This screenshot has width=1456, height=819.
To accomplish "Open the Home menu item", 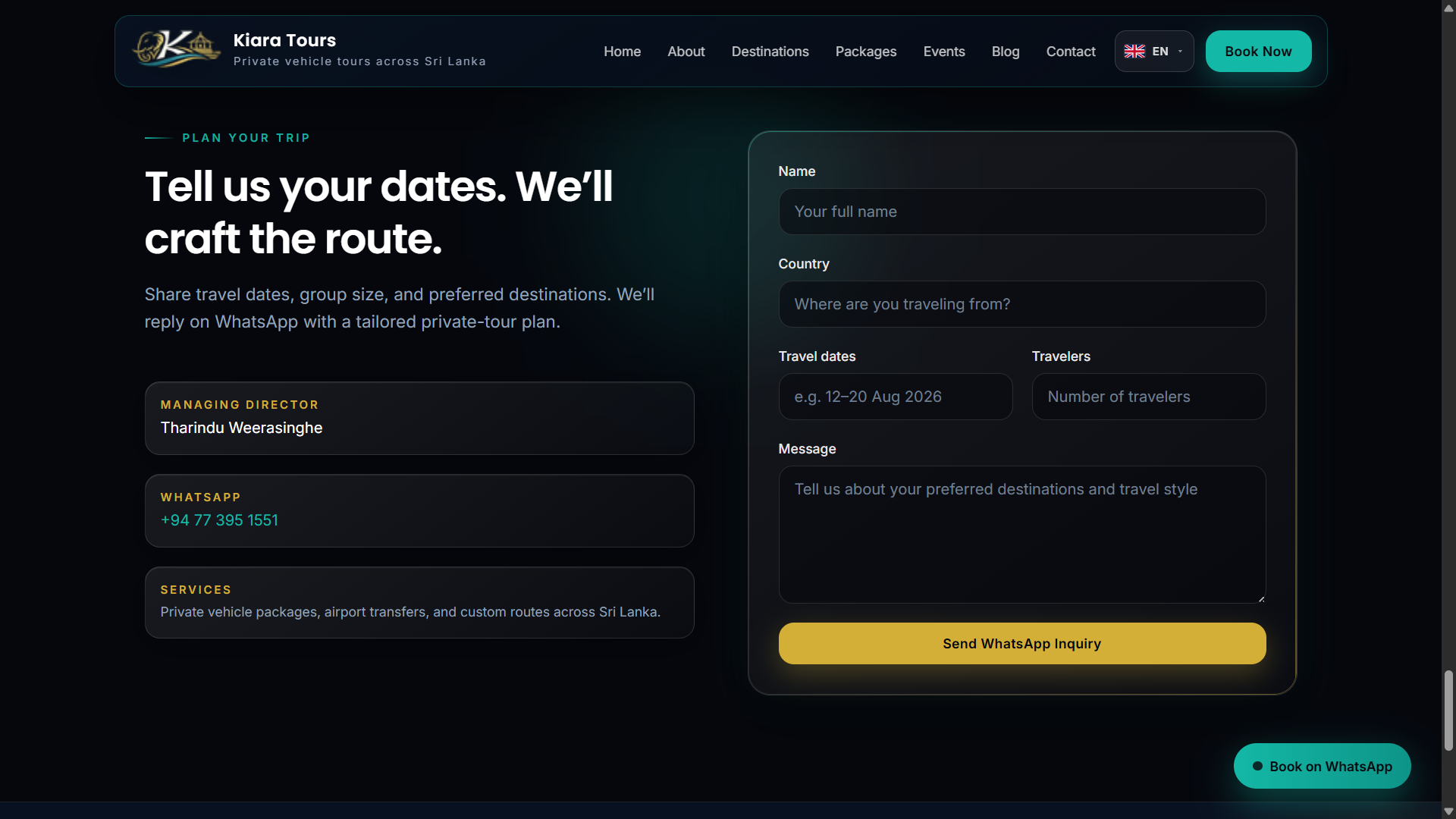I will 622,52.
